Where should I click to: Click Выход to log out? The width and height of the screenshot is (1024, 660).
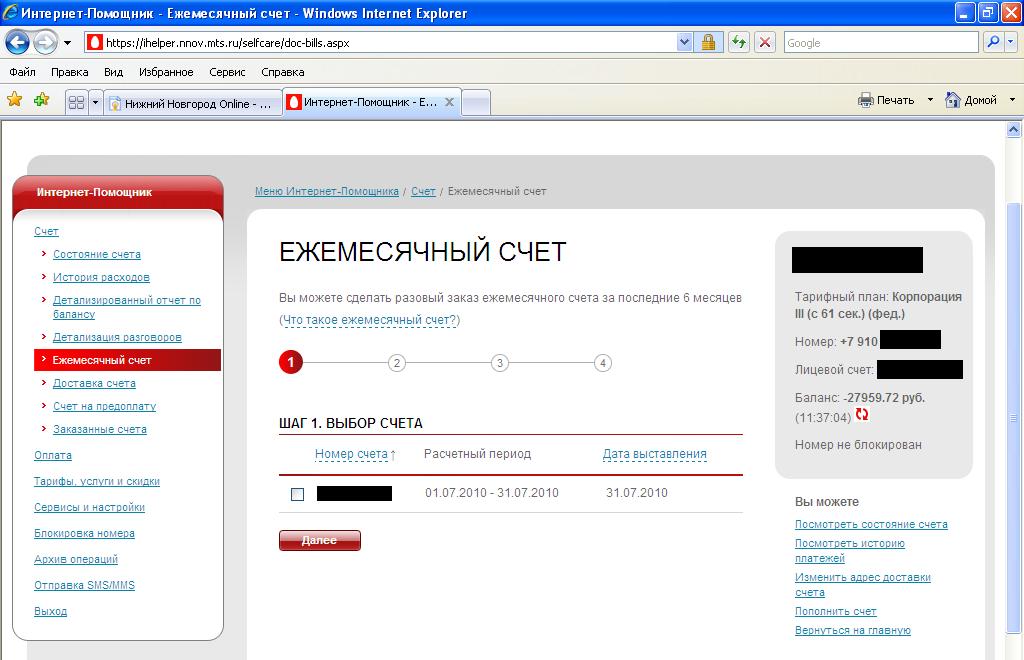(50, 612)
